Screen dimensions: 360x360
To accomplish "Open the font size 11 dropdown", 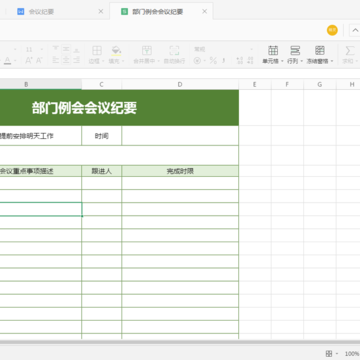I will pos(42,49).
